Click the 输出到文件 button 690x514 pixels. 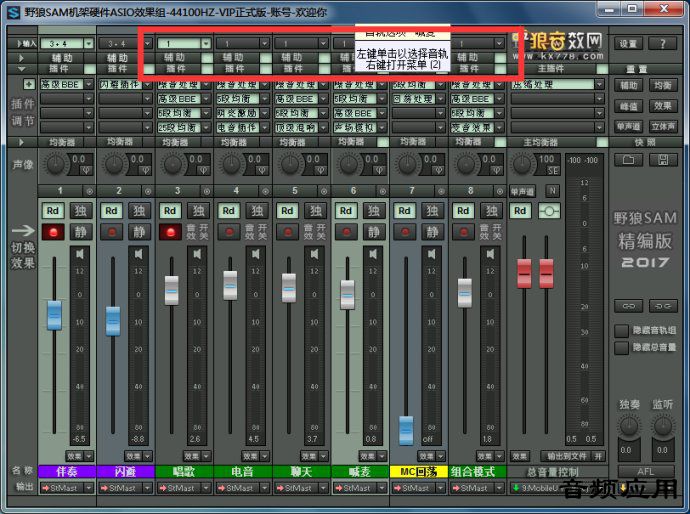pyautogui.click(x=566, y=456)
